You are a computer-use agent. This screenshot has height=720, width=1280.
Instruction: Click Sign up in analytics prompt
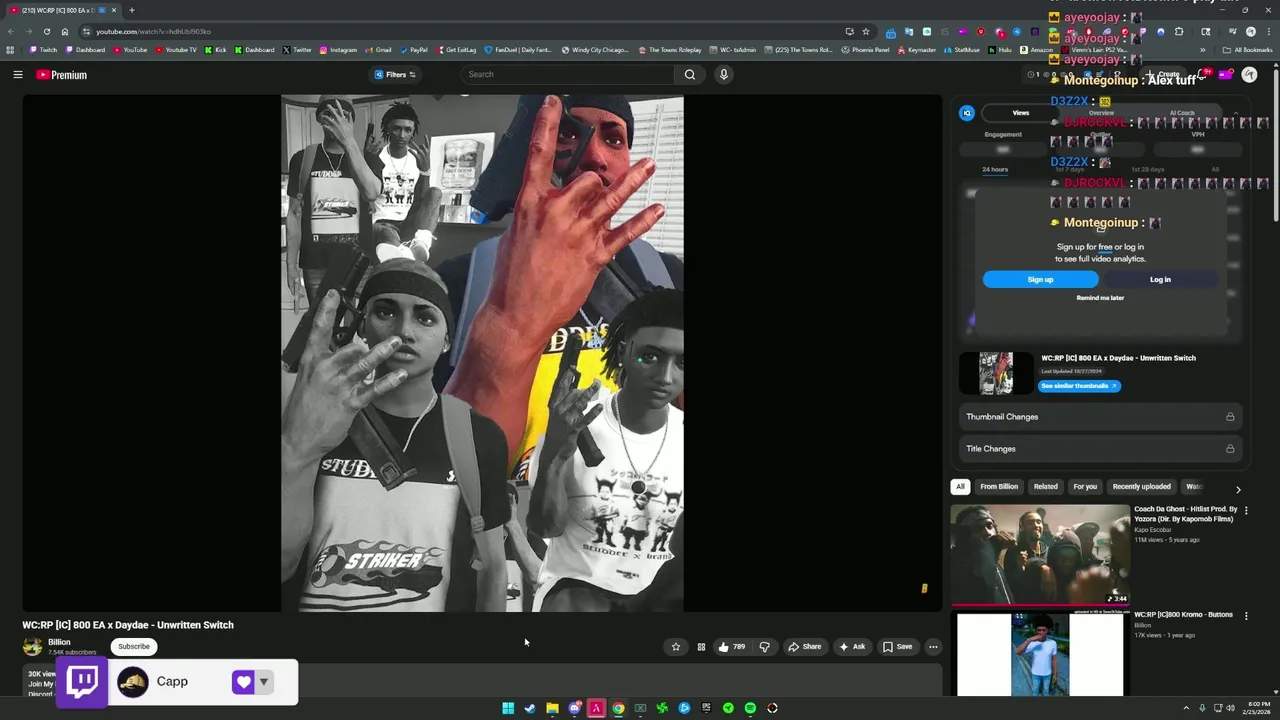(1040, 280)
